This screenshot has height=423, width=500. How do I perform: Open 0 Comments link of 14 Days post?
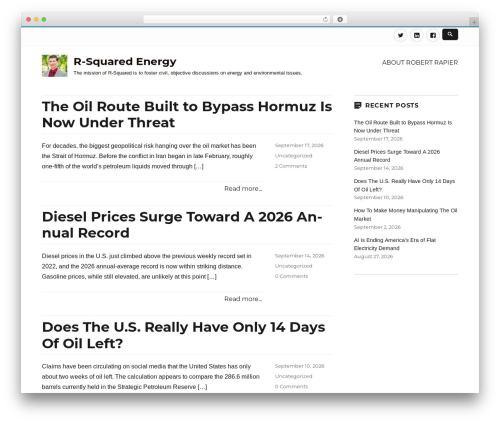(x=291, y=387)
